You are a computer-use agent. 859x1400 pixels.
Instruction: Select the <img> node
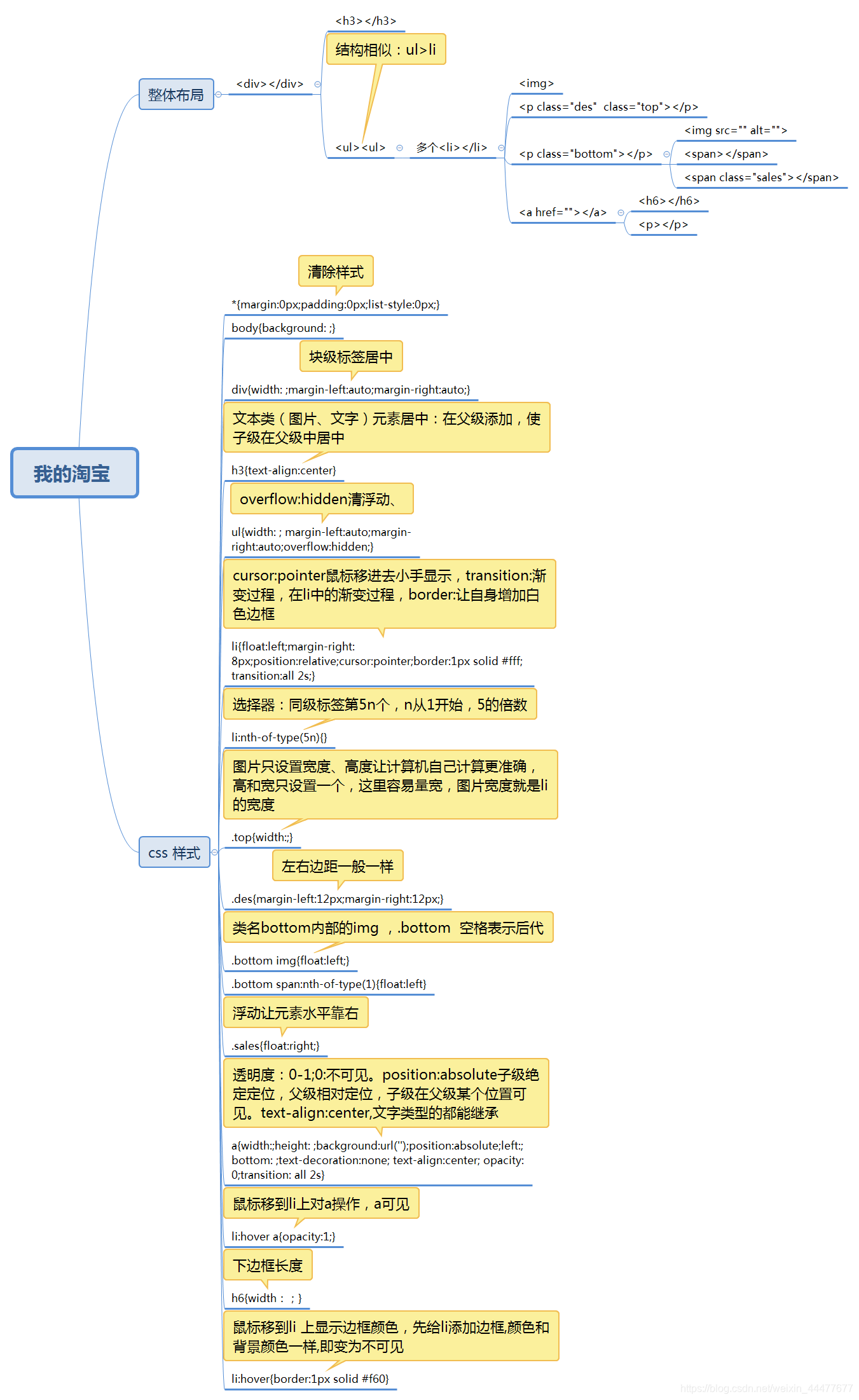coord(537,83)
